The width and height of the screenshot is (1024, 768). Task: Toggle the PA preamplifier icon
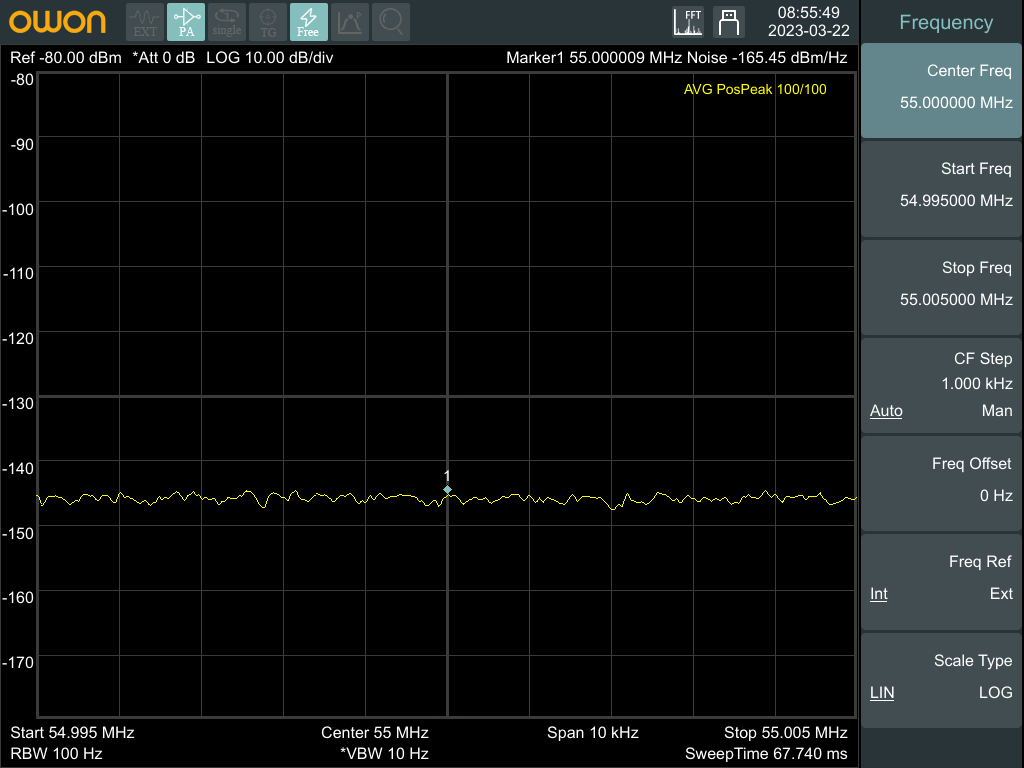tap(186, 21)
